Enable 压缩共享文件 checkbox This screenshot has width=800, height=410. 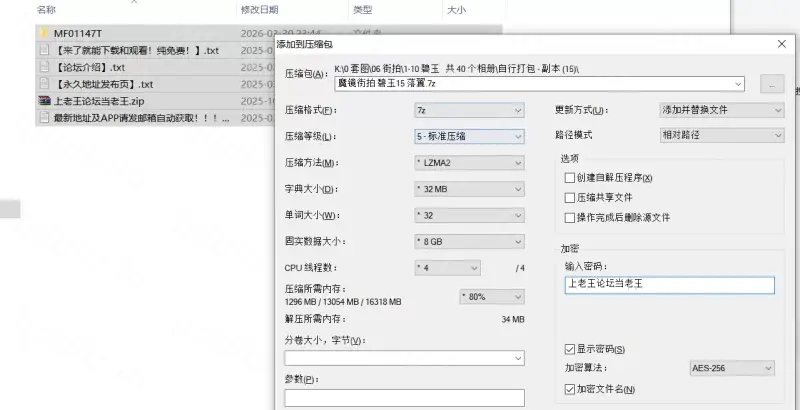pos(570,198)
